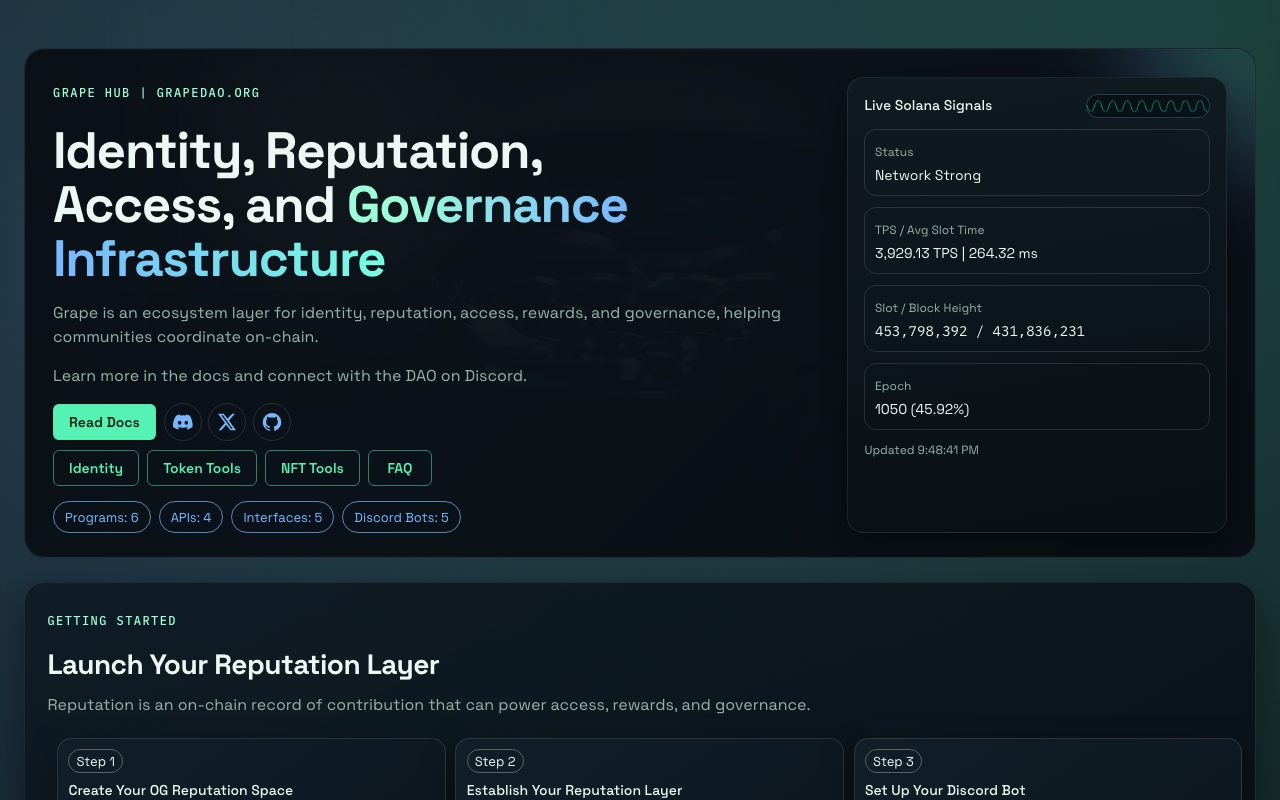Select the Discord Bots: 5 chip
Image resolution: width=1280 pixels, height=800 pixels.
(401, 517)
